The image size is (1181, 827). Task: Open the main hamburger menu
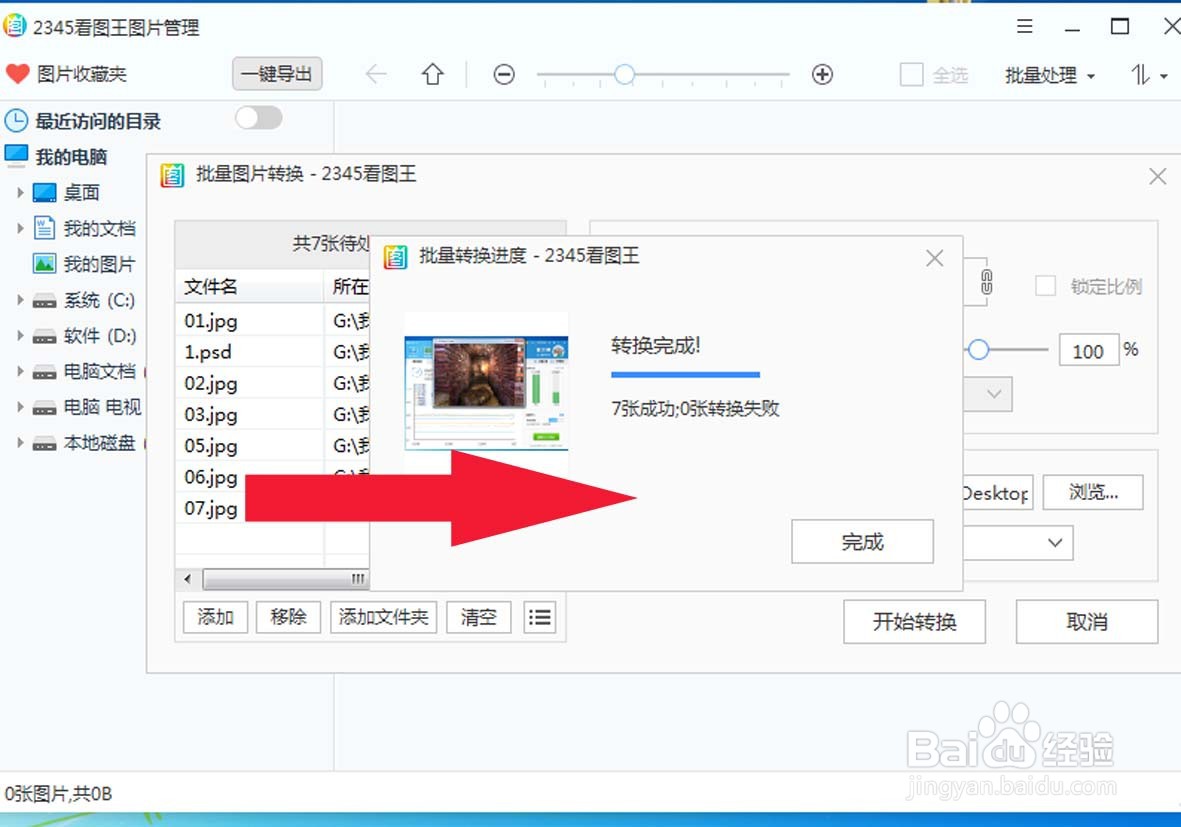click(x=1024, y=26)
